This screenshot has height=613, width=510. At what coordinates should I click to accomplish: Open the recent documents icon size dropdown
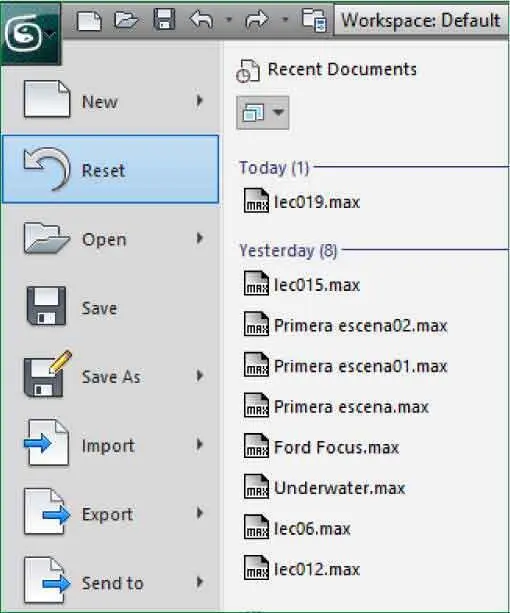point(263,113)
